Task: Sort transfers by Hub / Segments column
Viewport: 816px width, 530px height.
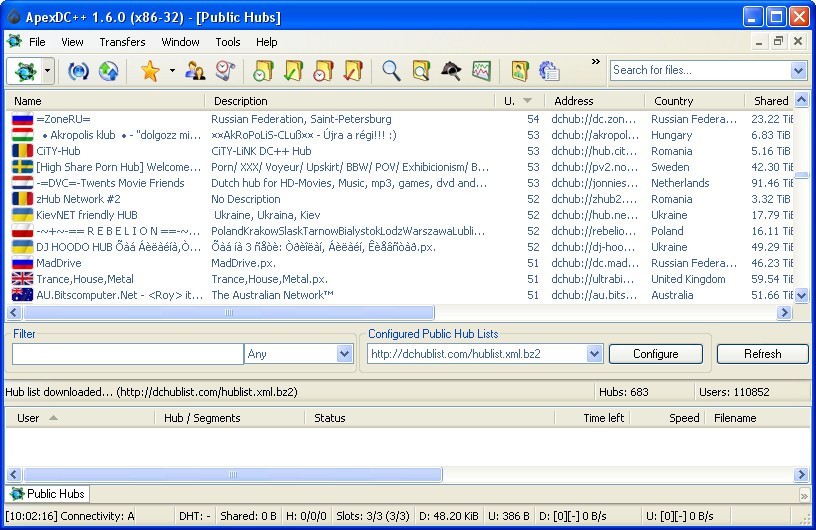Action: point(230,418)
